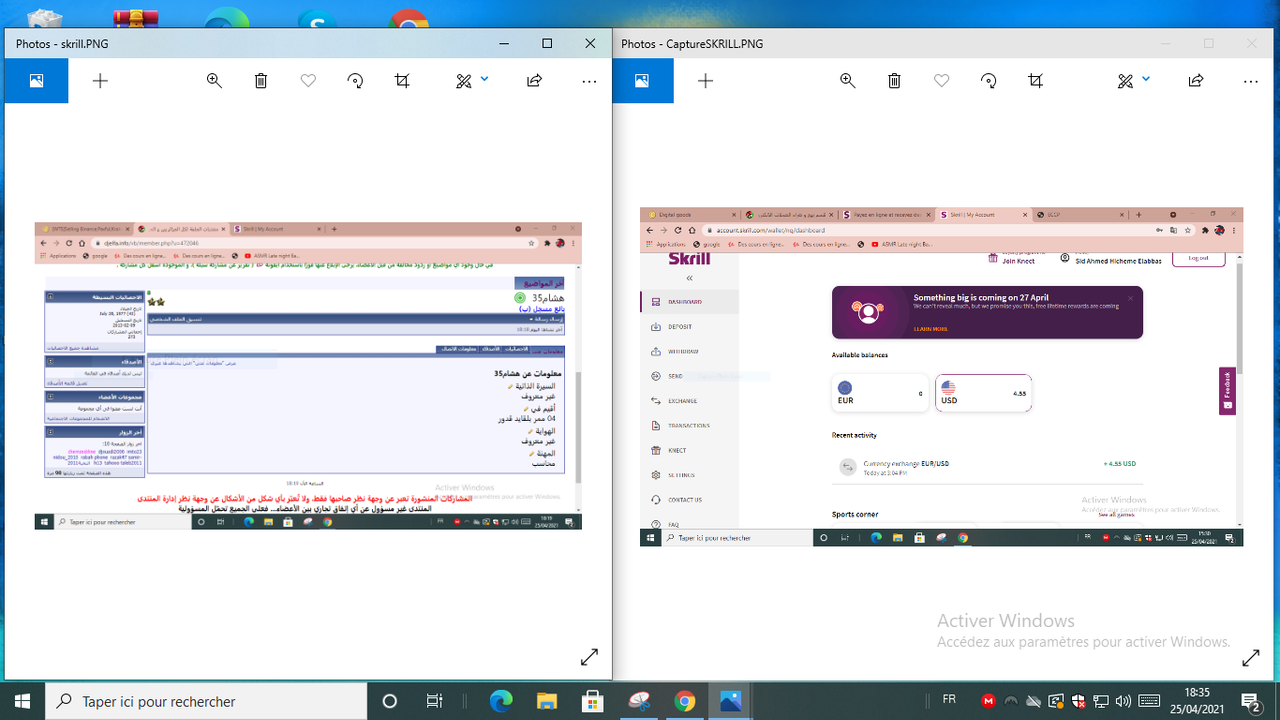
Task: Launch Microsoft Edge from the taskbar
Action: (x=501, y=701)
